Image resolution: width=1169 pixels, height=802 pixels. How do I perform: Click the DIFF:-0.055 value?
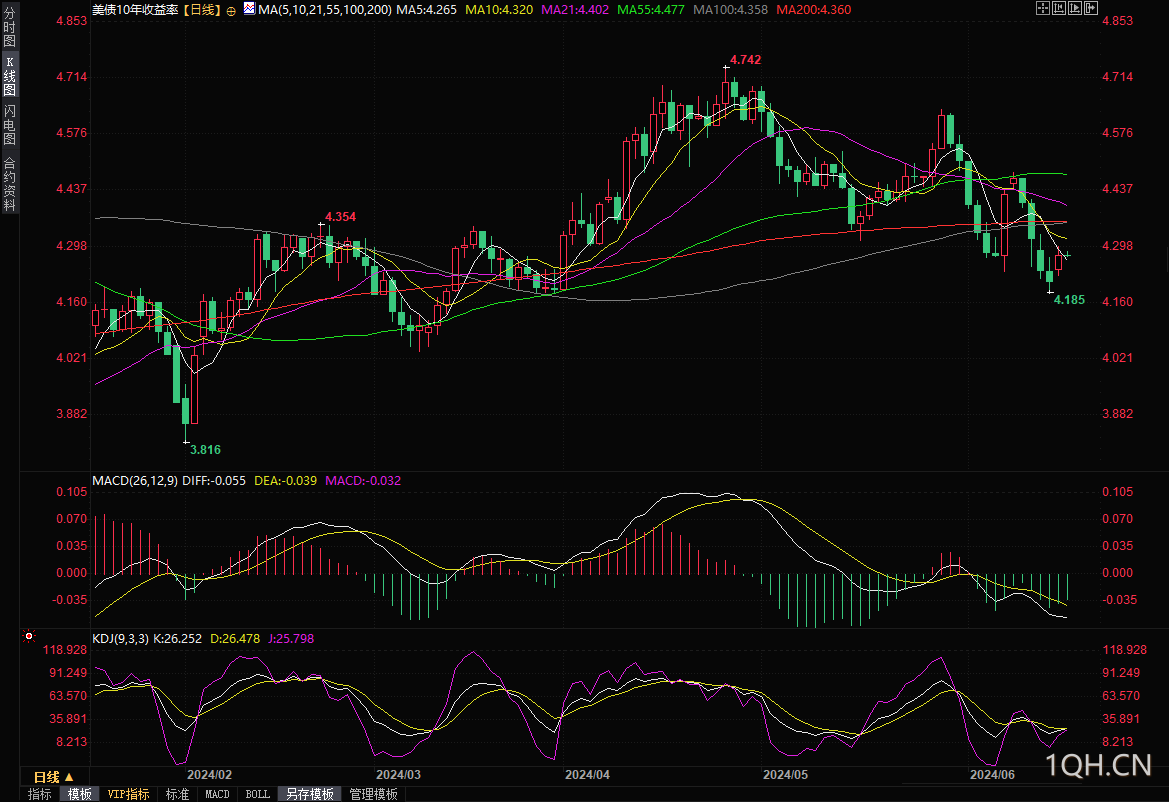(214, 481)
